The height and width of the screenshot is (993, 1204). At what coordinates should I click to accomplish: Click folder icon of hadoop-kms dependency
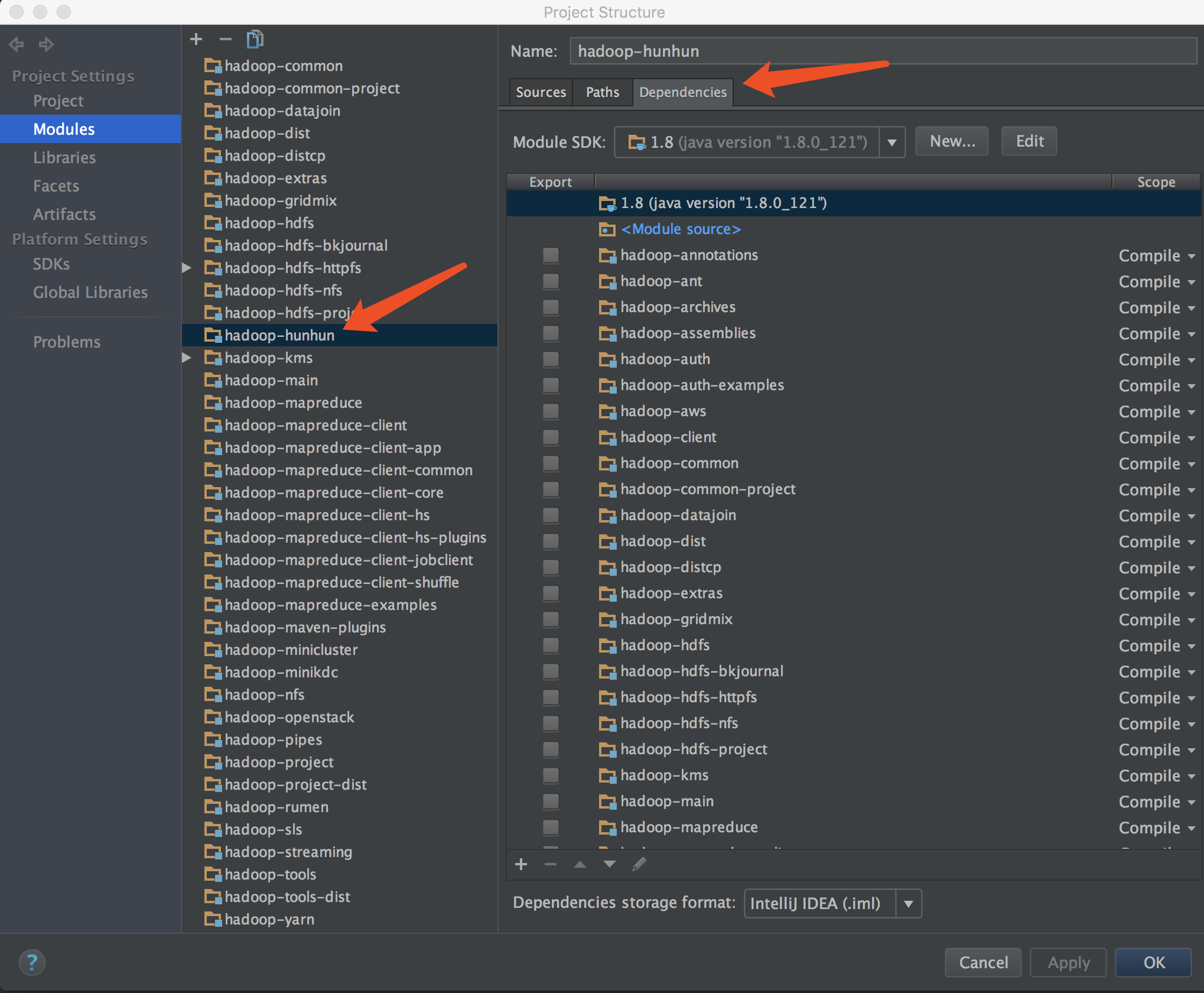coord(607,775)
